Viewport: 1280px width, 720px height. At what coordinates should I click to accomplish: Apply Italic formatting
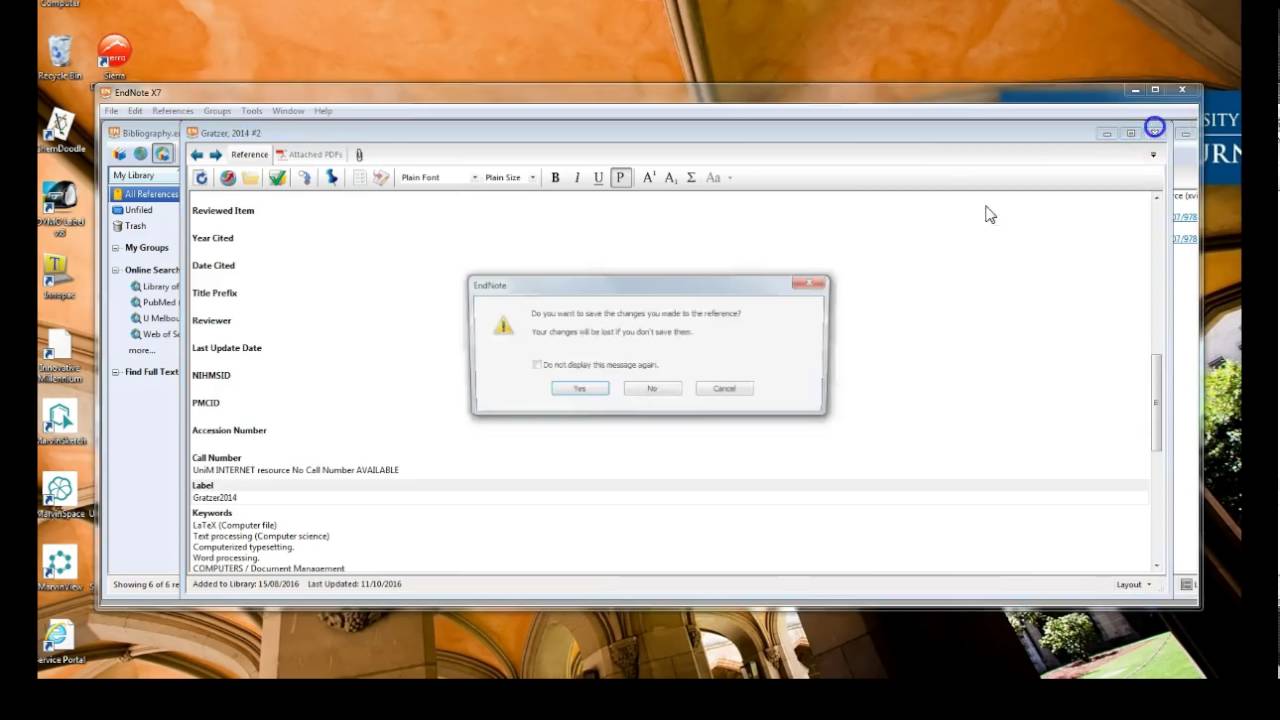pos(577,178)
